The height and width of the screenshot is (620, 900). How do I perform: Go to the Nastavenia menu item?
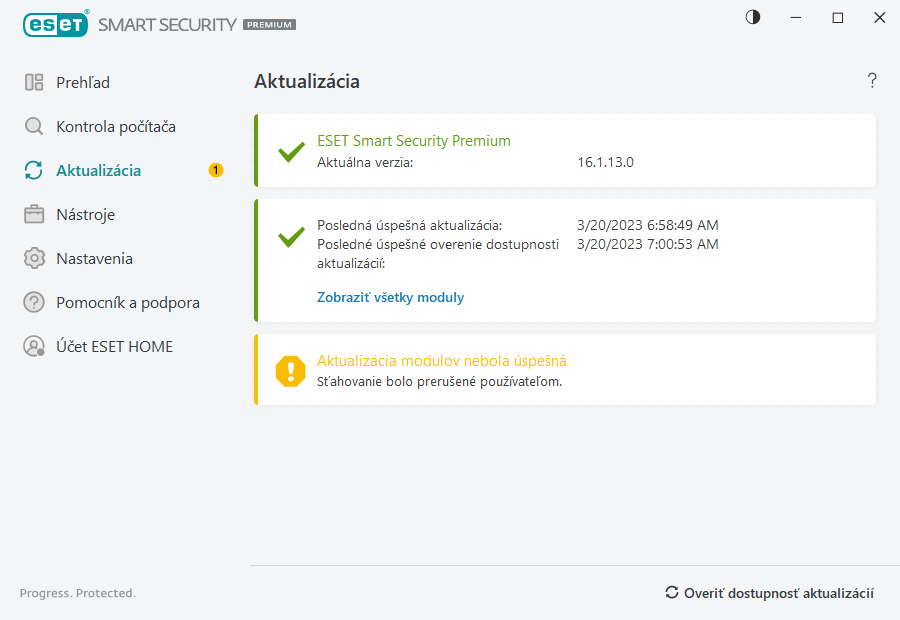click(94, 259)
